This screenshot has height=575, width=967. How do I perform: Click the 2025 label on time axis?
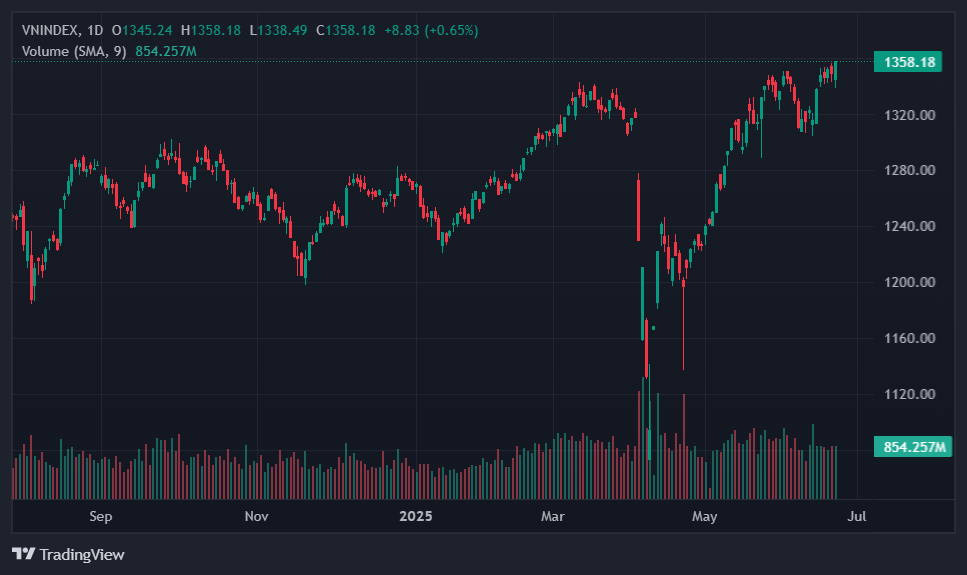pyautogui.click(x=415, y=516)
